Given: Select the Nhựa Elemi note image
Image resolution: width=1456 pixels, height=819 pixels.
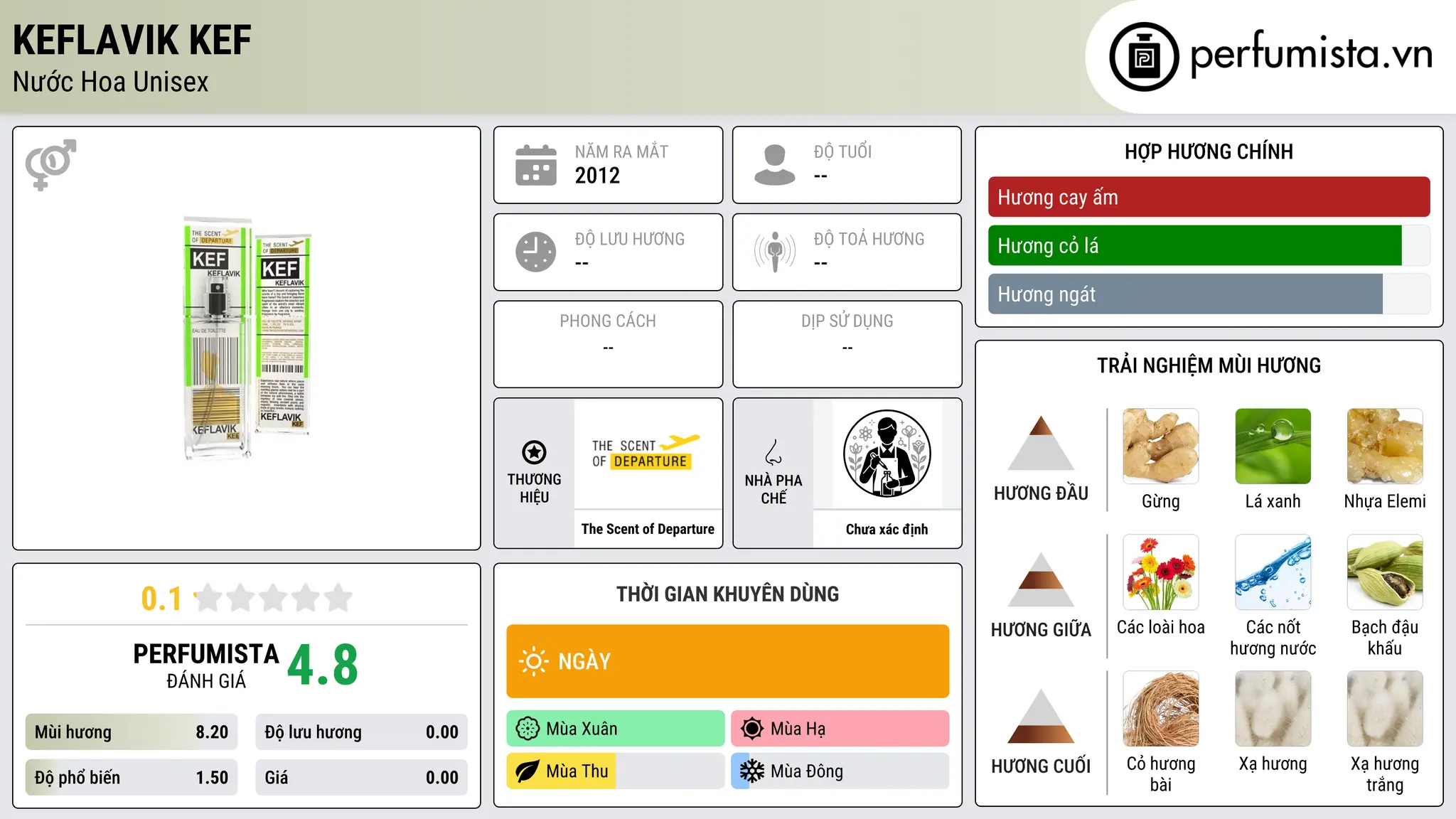Looking at the screenshot, I should click(x=1385, y=446).
